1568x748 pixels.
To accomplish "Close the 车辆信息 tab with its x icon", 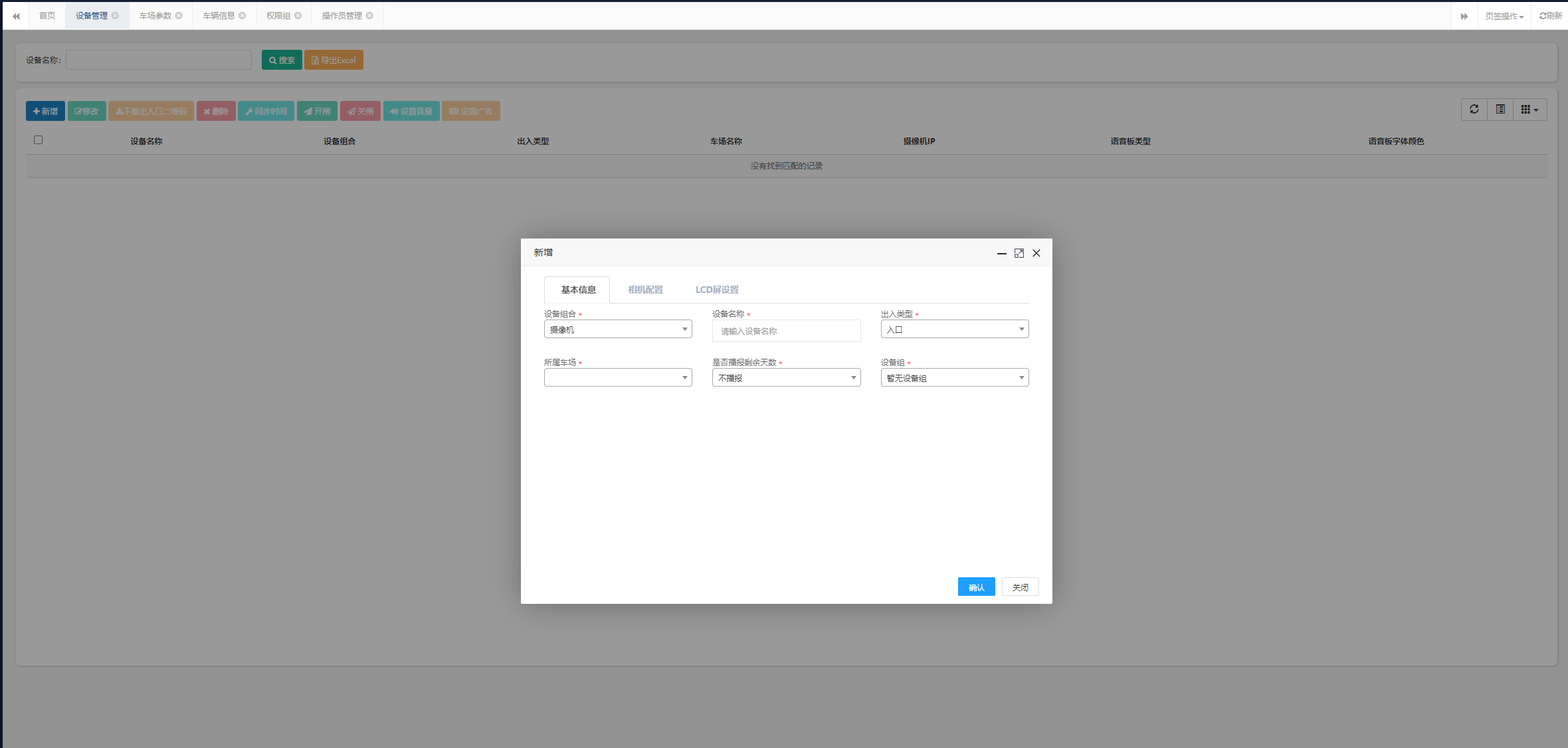I will [243, 15].
